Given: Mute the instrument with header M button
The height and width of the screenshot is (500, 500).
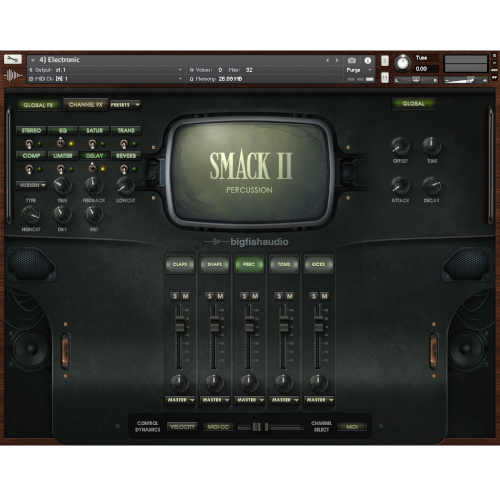Looking at the screenshot, I should (385, 78).
